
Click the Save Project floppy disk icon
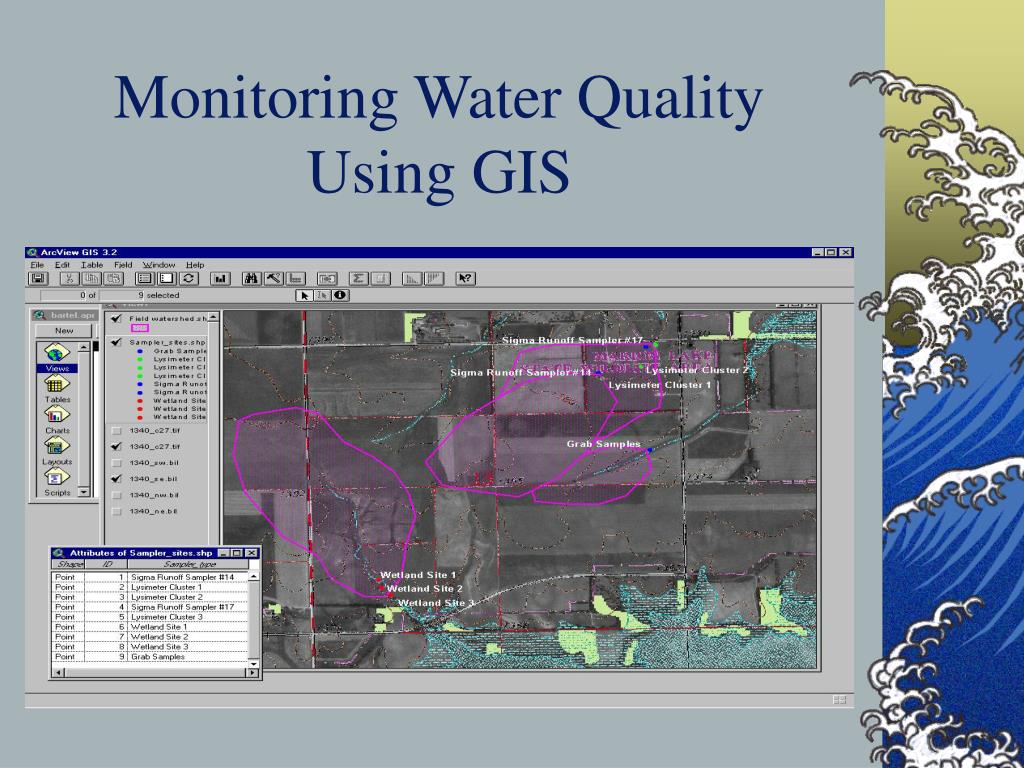(38, 279)
